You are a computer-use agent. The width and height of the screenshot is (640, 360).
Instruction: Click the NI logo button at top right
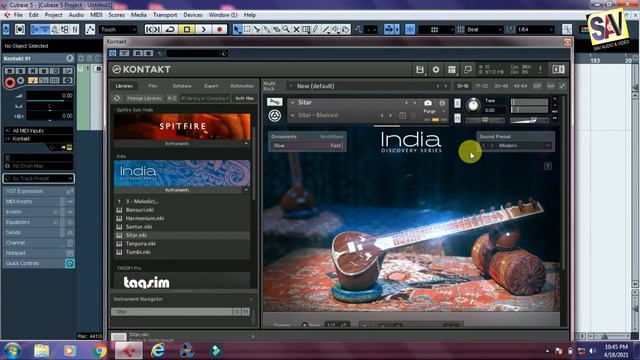point(558,69)
